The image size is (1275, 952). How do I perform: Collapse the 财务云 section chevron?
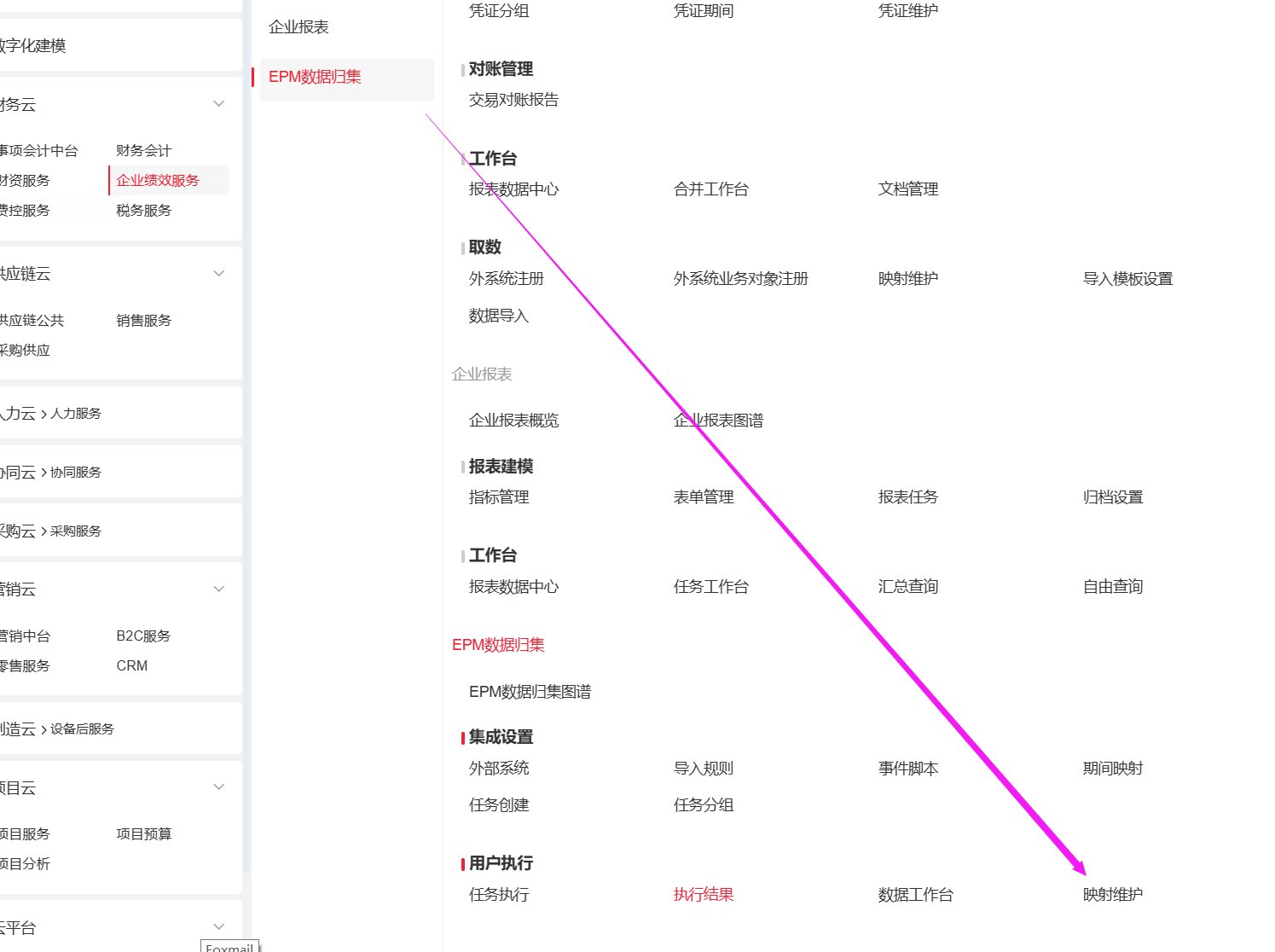pyautogui.click(x=219, y=104)
